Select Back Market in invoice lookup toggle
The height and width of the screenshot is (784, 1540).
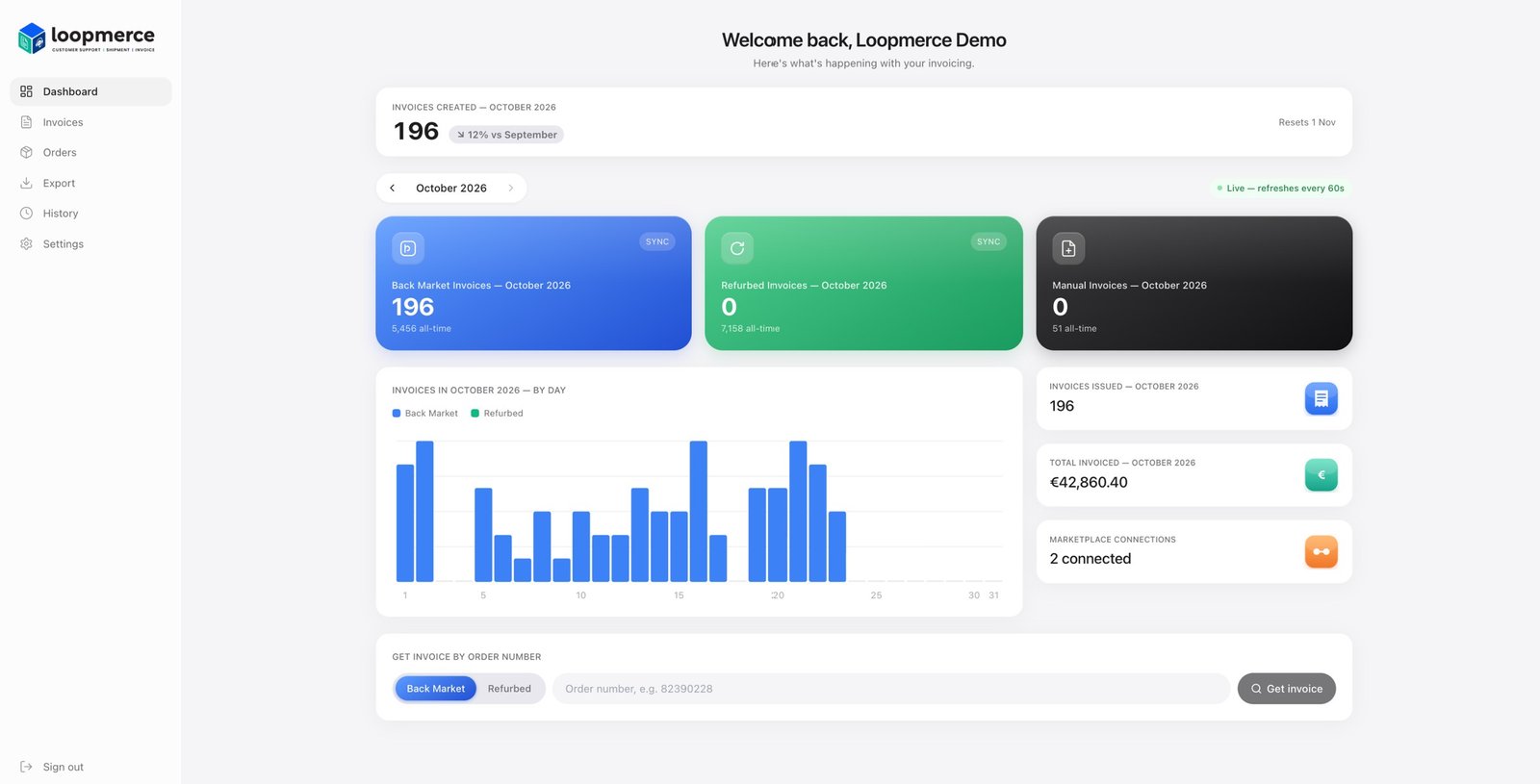click(436, 689)
